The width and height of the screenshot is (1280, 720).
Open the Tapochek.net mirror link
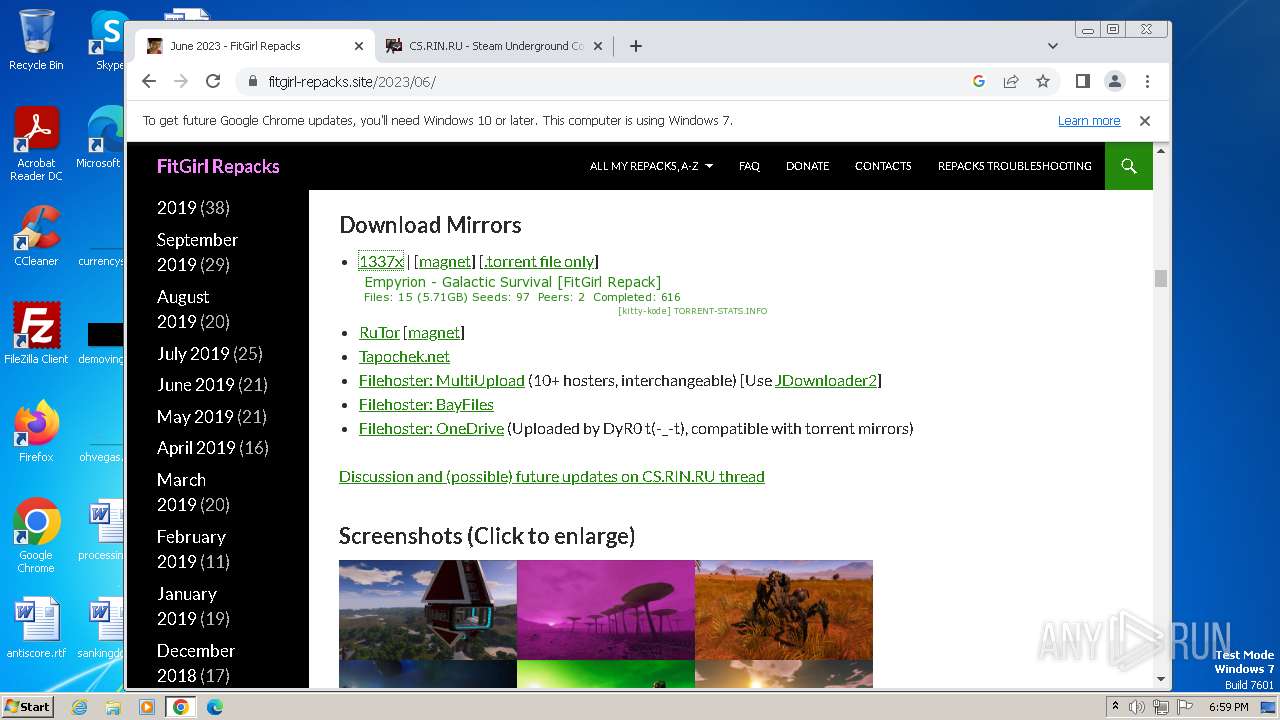(x=404, y=356)
